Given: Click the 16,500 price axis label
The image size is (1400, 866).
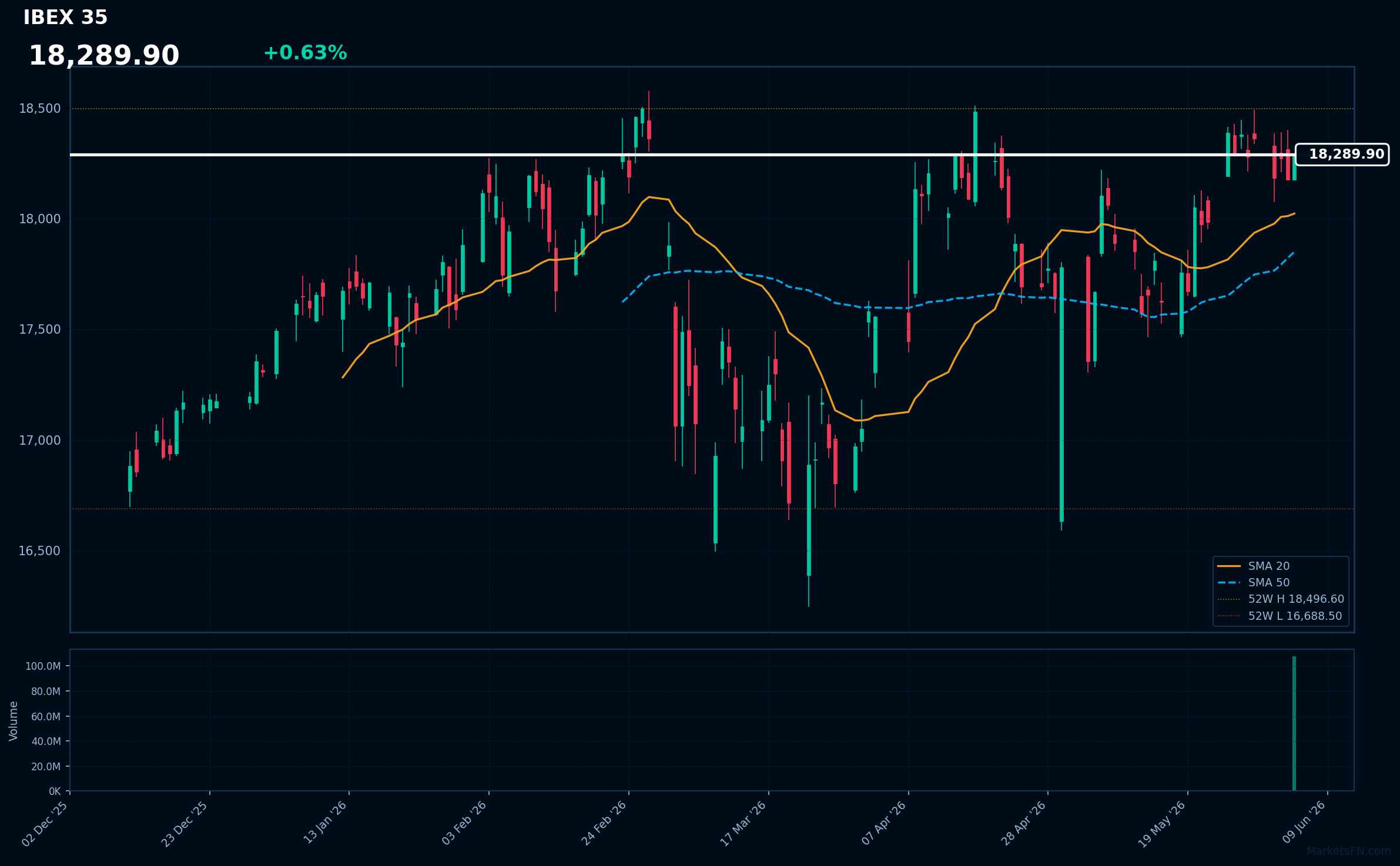Looking at the screenshot, I should (40, 551).
